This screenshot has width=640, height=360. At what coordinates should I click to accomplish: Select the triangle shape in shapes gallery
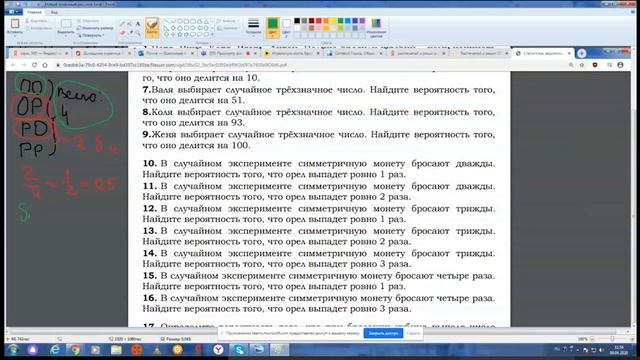click(206, 21)
